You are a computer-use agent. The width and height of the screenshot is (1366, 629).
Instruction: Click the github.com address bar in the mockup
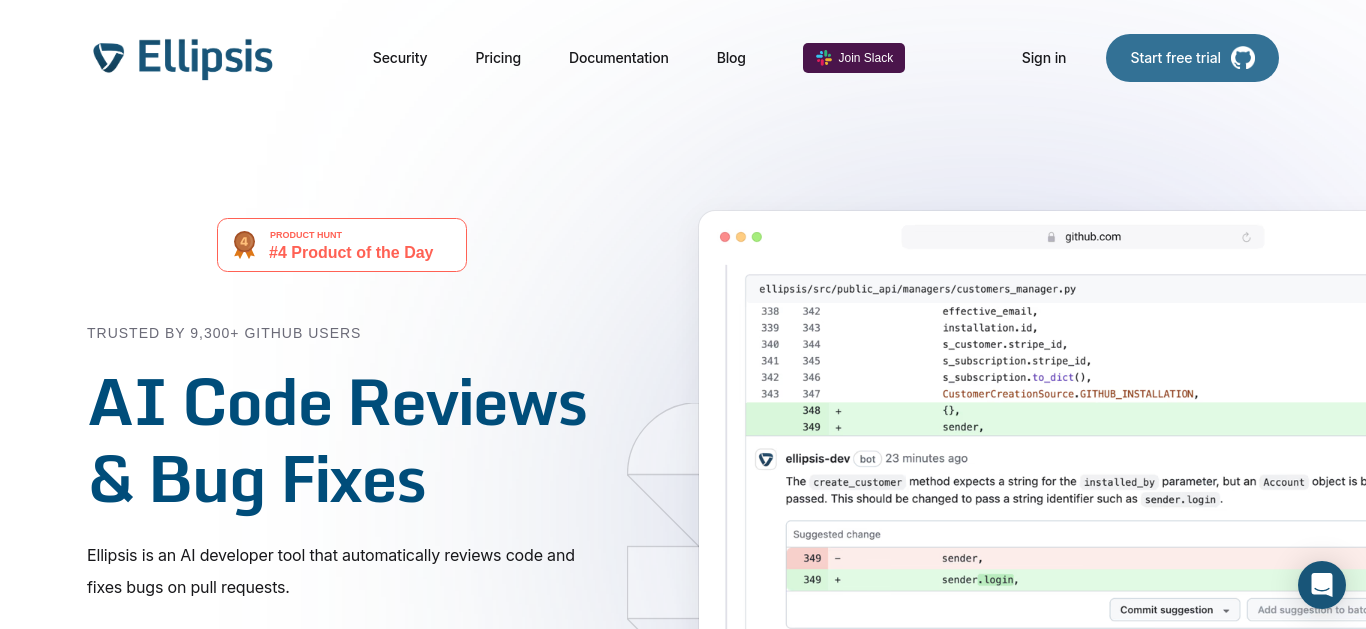[1083, 237]
